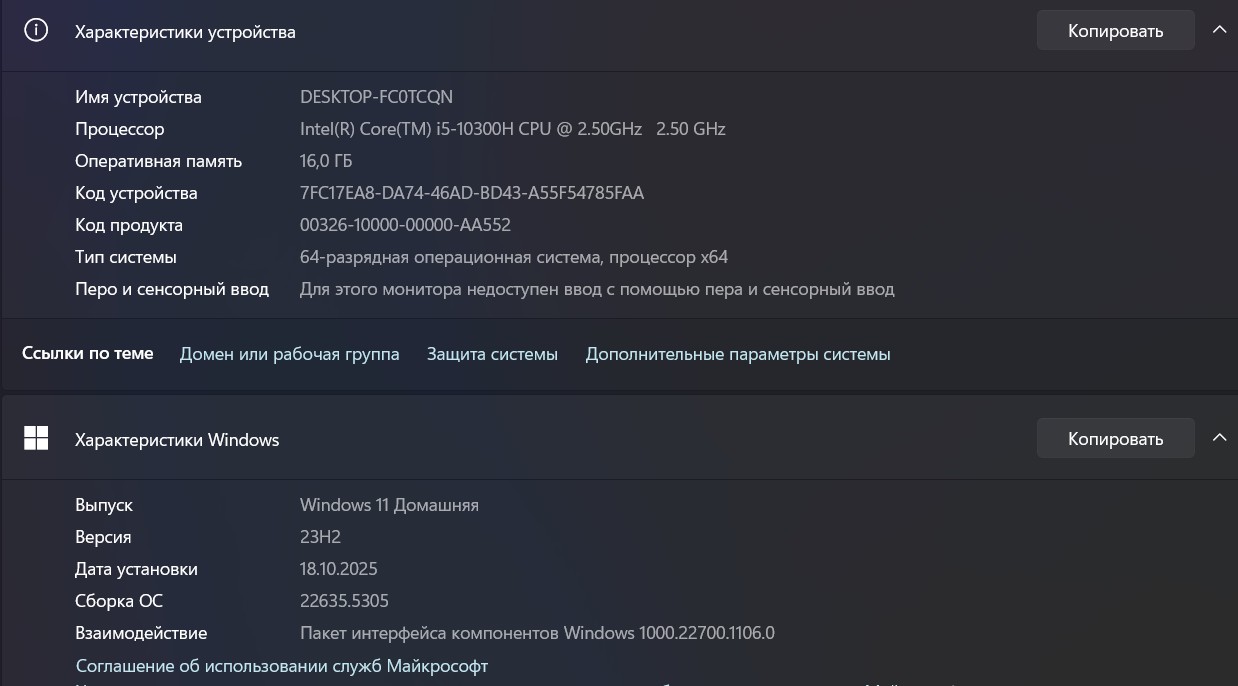Screen dimensions: 1238x686
Task: Click the Windows 11 Домашняя edition value
Action: pos(389,505)
